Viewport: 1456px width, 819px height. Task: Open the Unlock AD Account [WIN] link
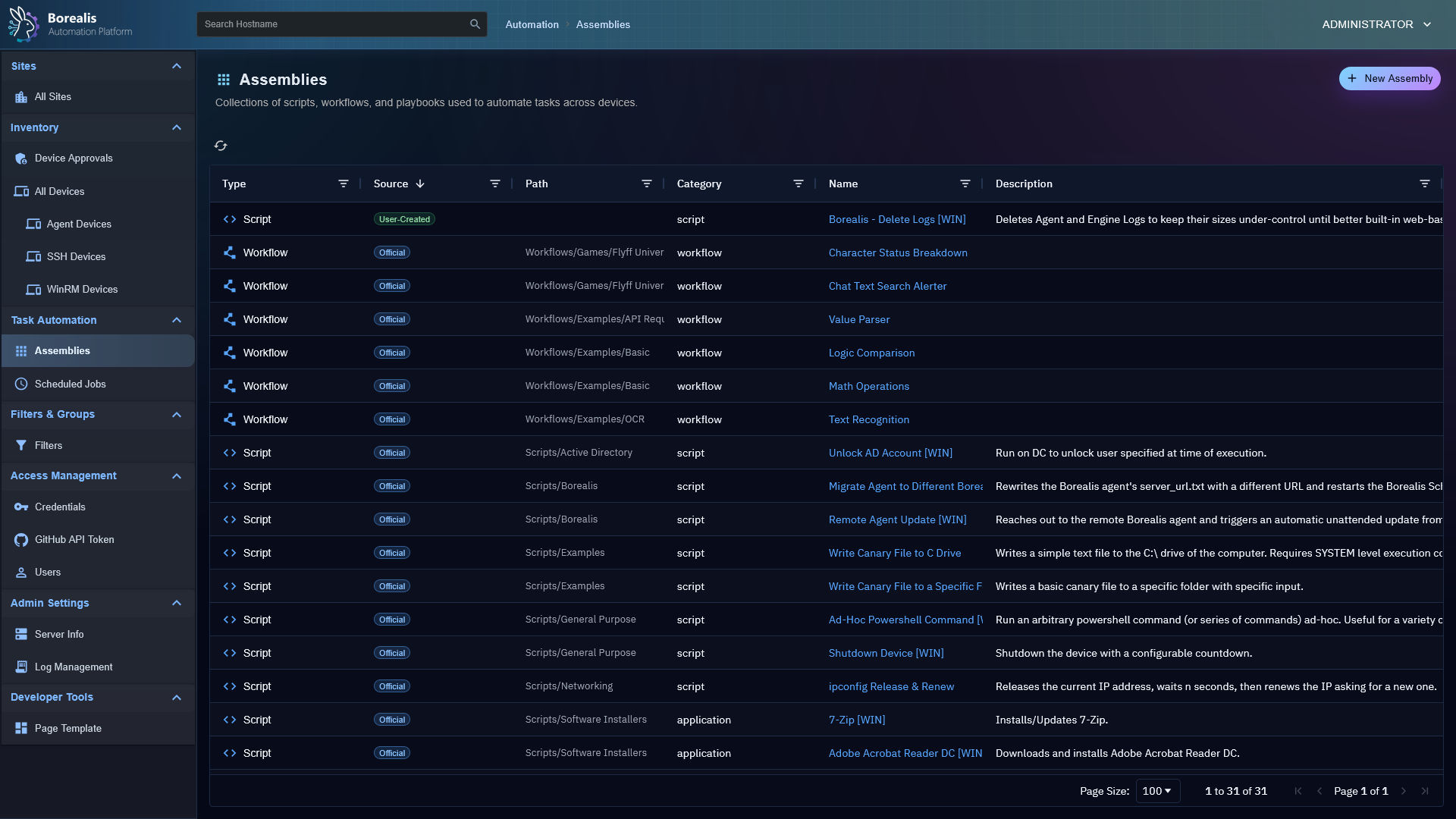click(890, 453)
